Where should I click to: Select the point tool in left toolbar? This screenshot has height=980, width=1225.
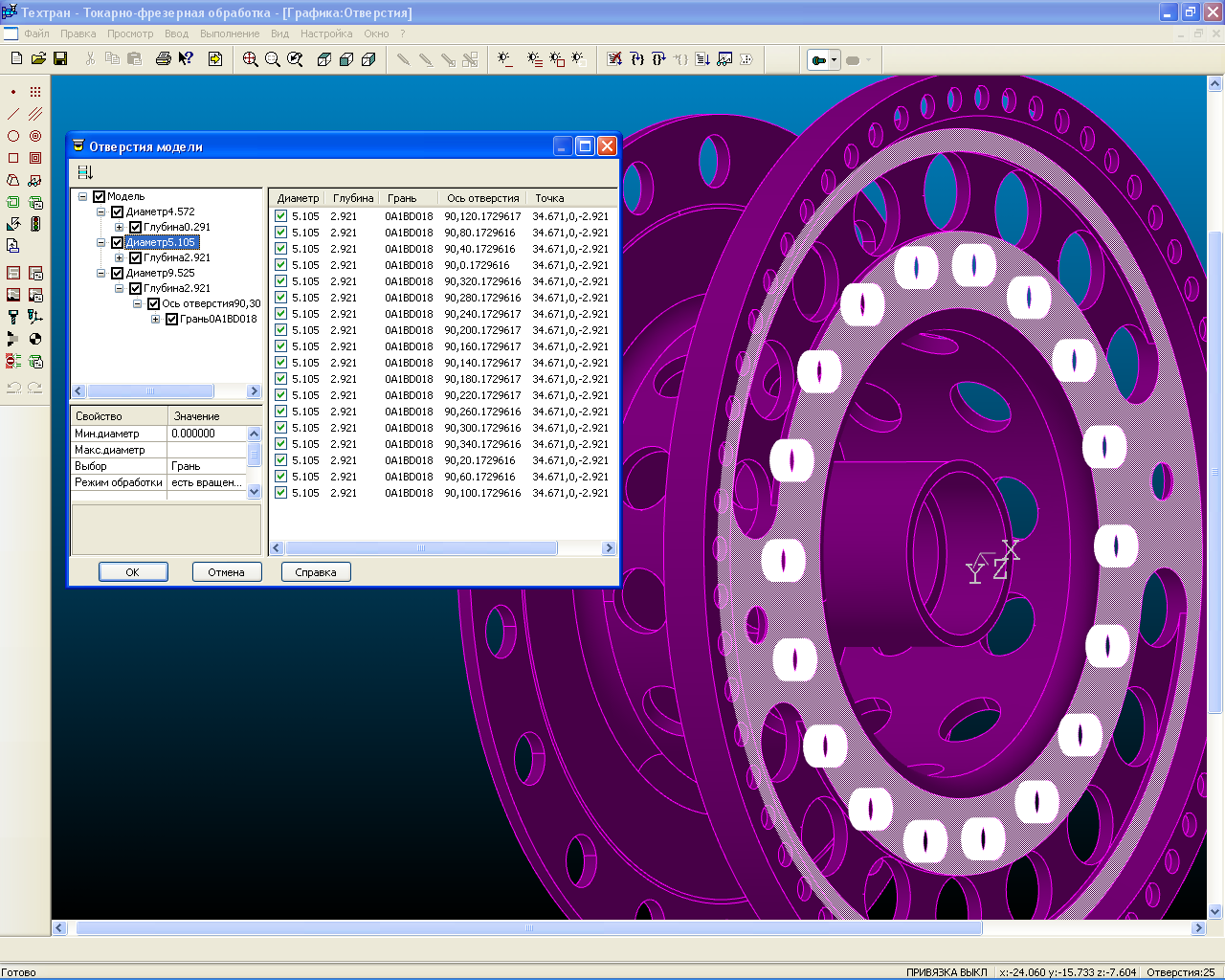[13, 92]
